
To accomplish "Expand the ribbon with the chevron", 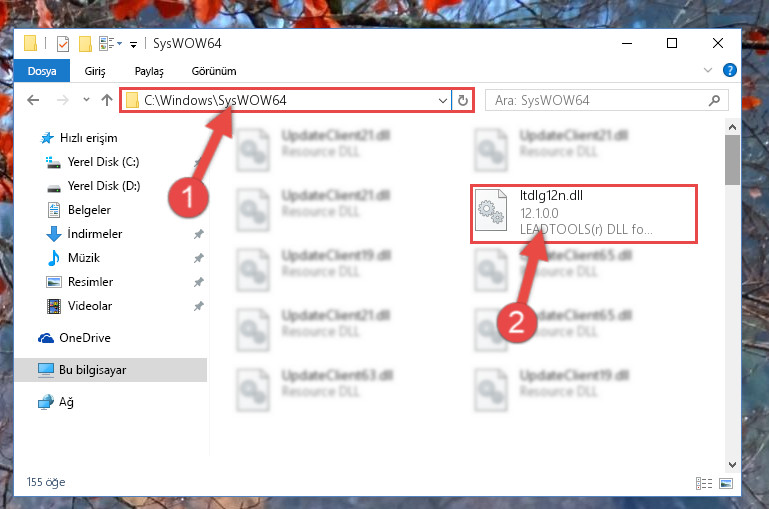I will coord(708,71).
